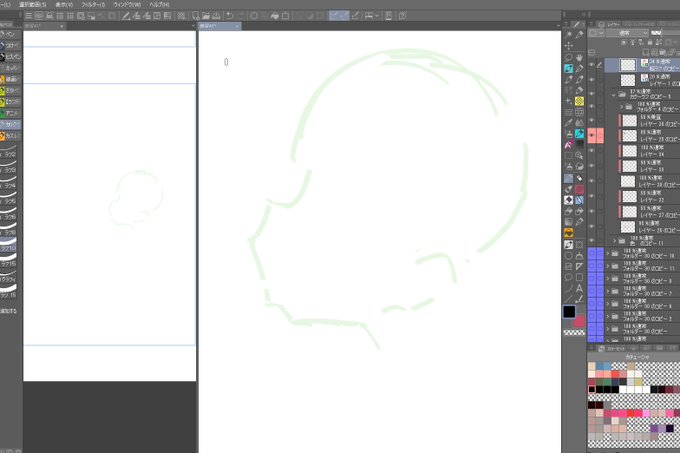Select the ペン sub tool group
The width and height of the screenshot is (680, 453).
coord(9,34)
